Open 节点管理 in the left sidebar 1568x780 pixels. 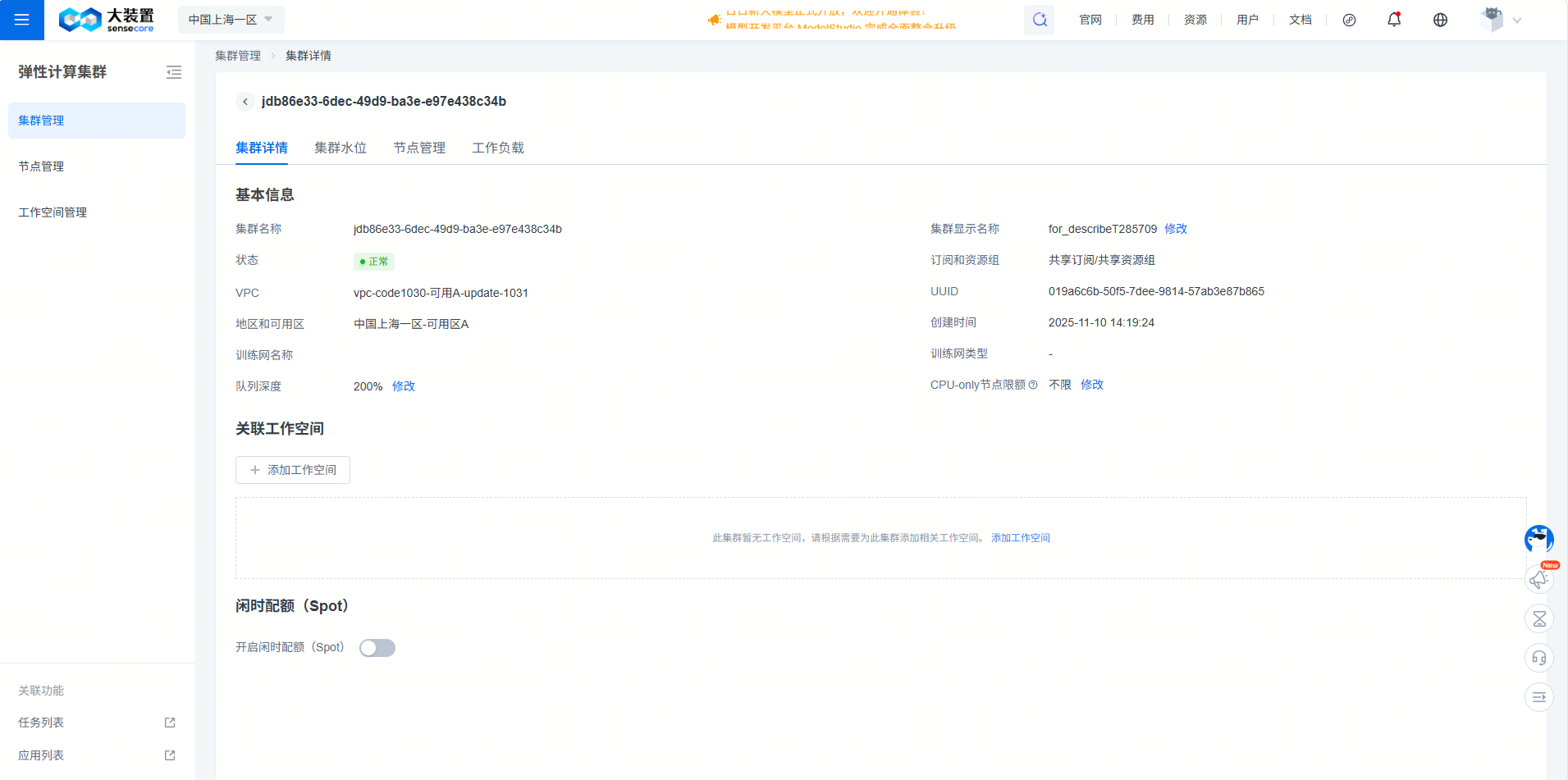point(41,166)
